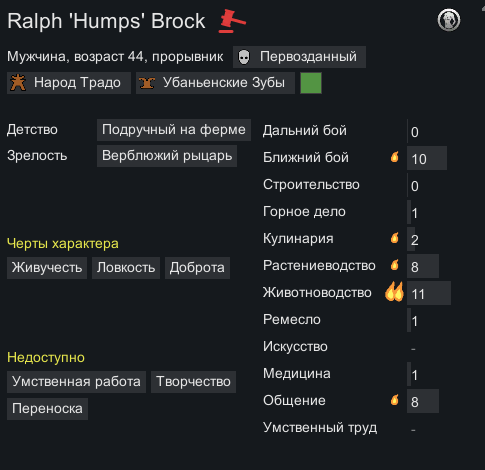Select the green favorite color square
485x470 pixels.
pyautogui.click(x=311, y=83)
